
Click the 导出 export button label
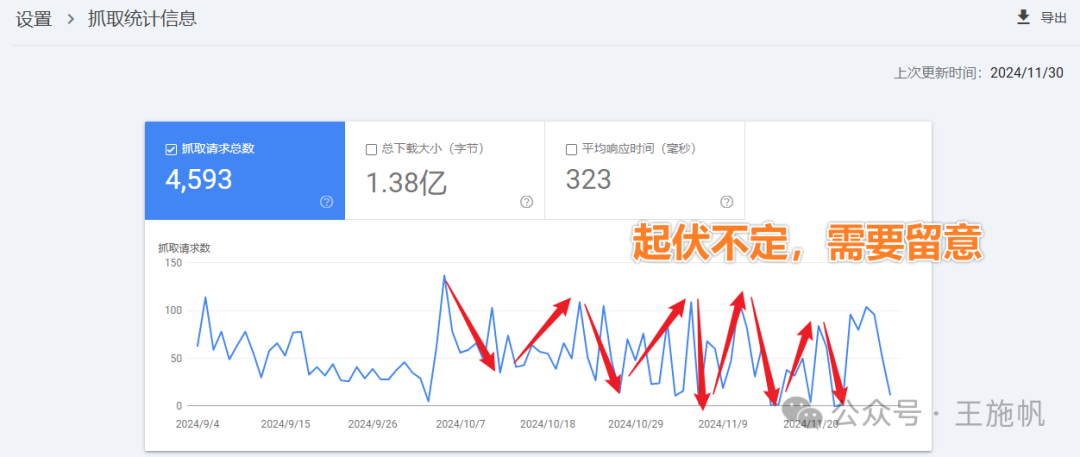pyautogui.click(x=1053, y=18)
